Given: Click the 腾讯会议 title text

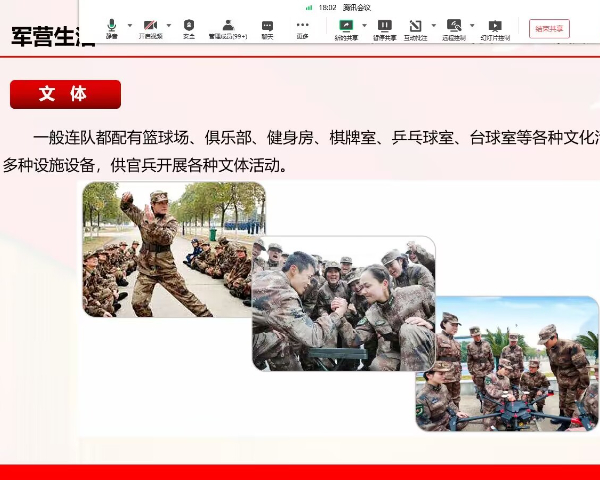Looking at the screenshot, I should tap(357, 8).
